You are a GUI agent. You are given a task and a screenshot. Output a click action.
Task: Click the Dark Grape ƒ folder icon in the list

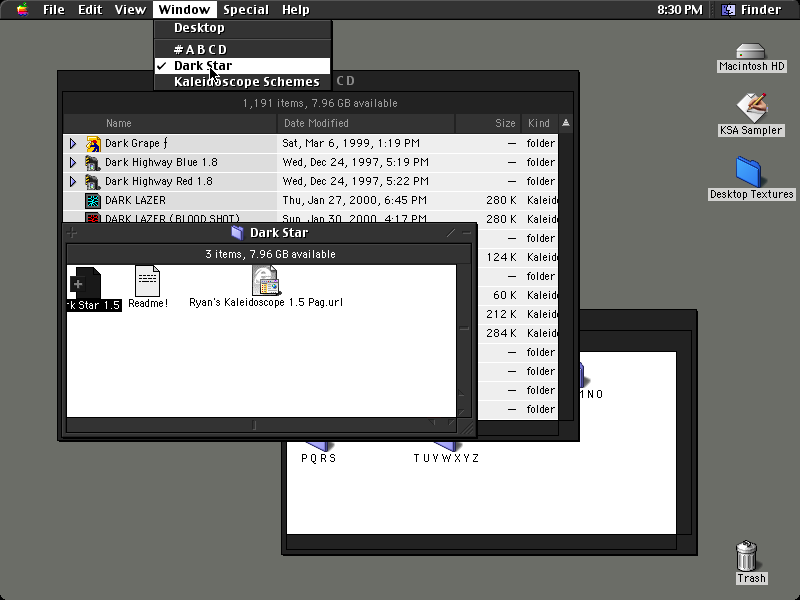click(93, 144)
